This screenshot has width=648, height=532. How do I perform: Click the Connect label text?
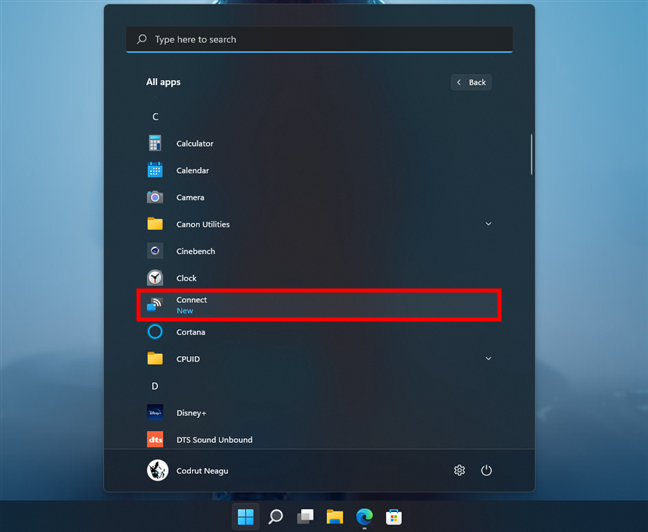pyautogui.click(x=191, y=300)
